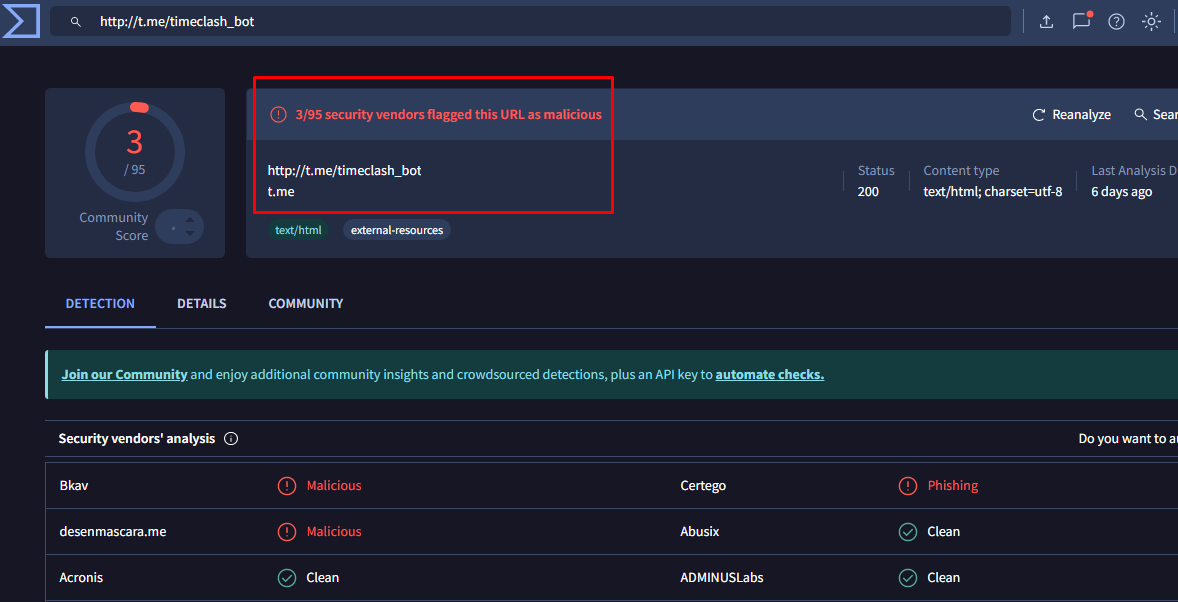Follow the Join our Community link
The width and height of the screenshot is (1178, 602).
click(x=124, y=375)
